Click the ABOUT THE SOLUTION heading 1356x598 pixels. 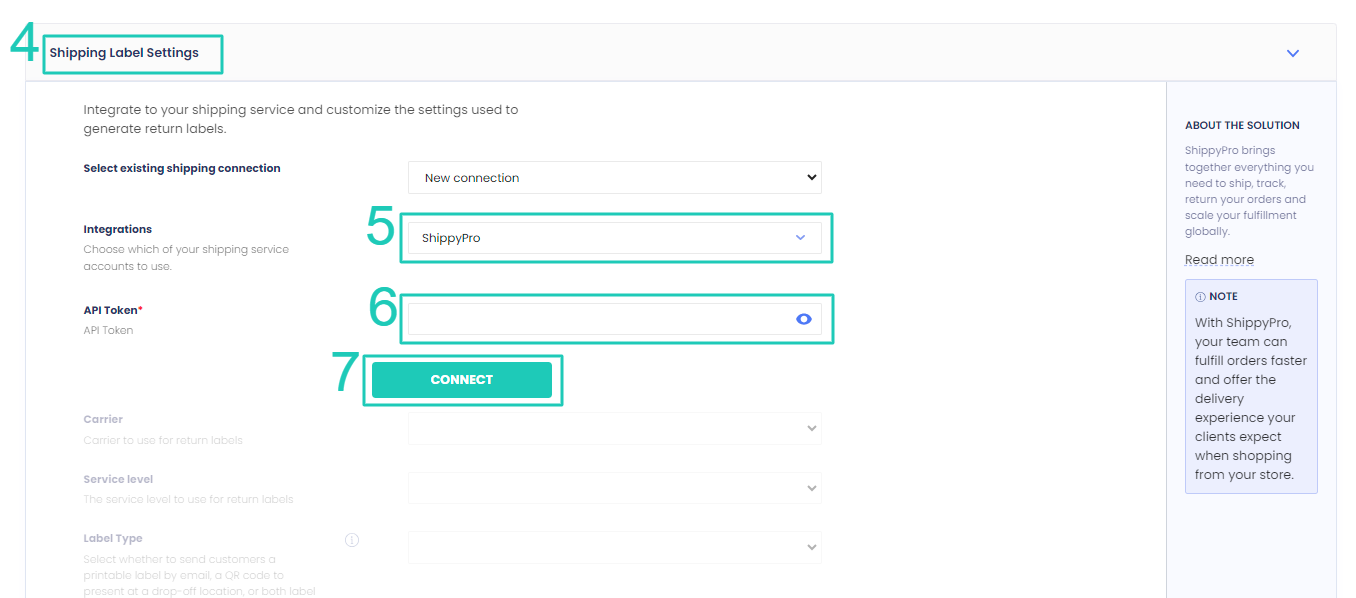[x=1242, y=125]
